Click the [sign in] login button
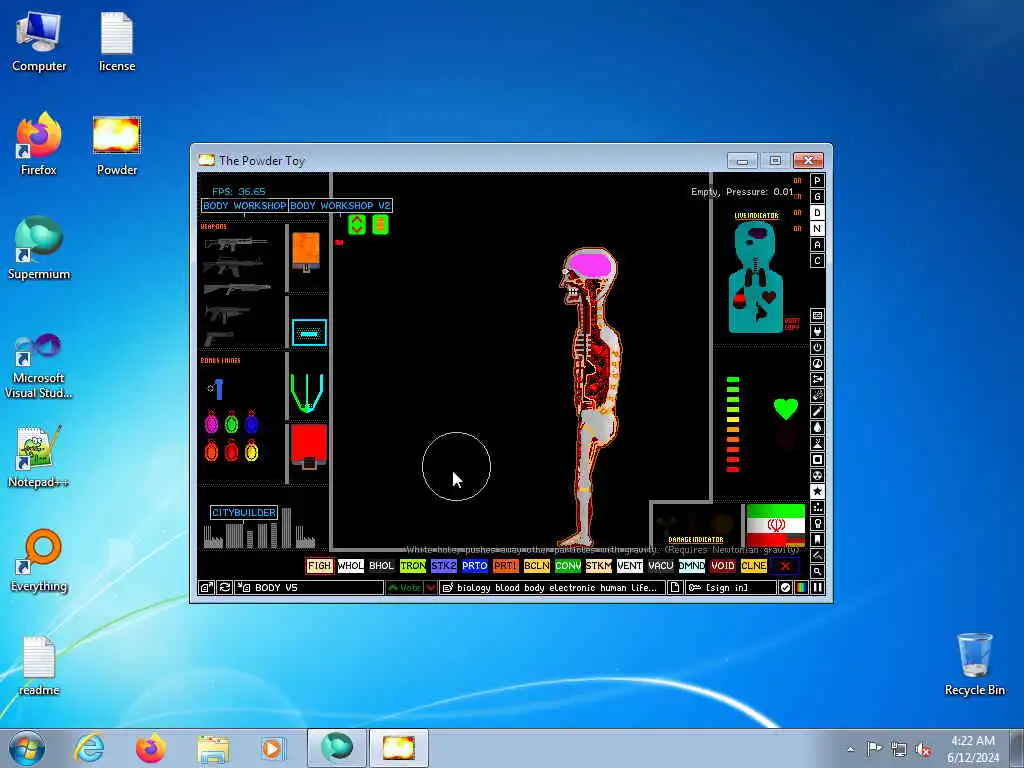1024x768 pixels. [731, 588]
